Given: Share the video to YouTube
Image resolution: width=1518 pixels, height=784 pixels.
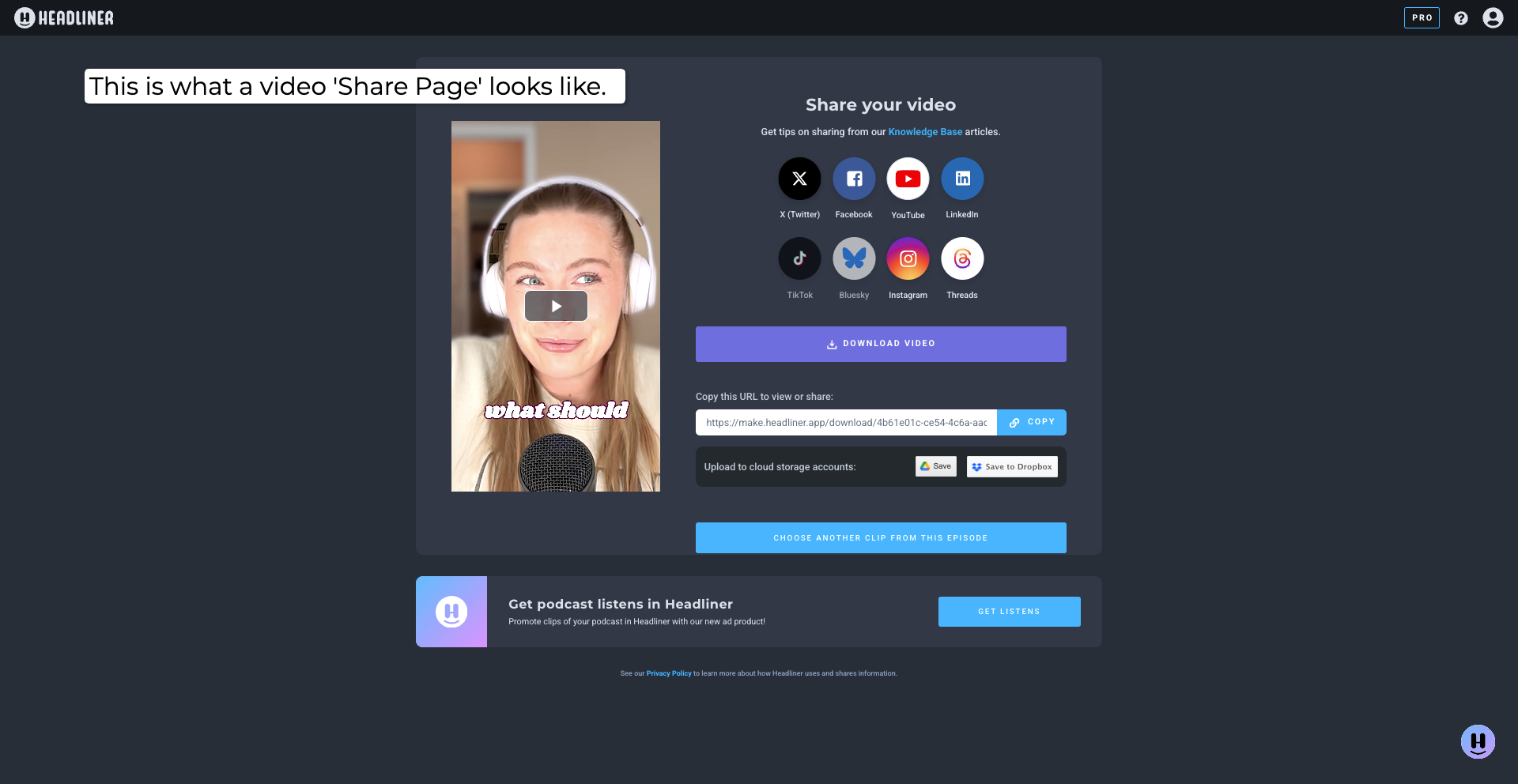Looking at the screenshot, I should (908, 179).
